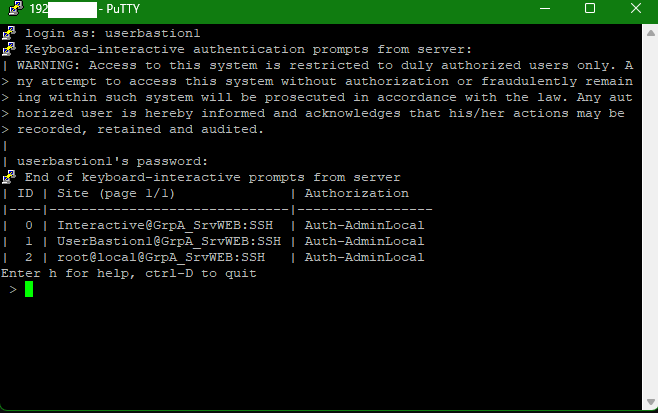The image size is (658, 413).
Task: Click PuTTY icon beside 'login as' line
Action: [8, 34]
